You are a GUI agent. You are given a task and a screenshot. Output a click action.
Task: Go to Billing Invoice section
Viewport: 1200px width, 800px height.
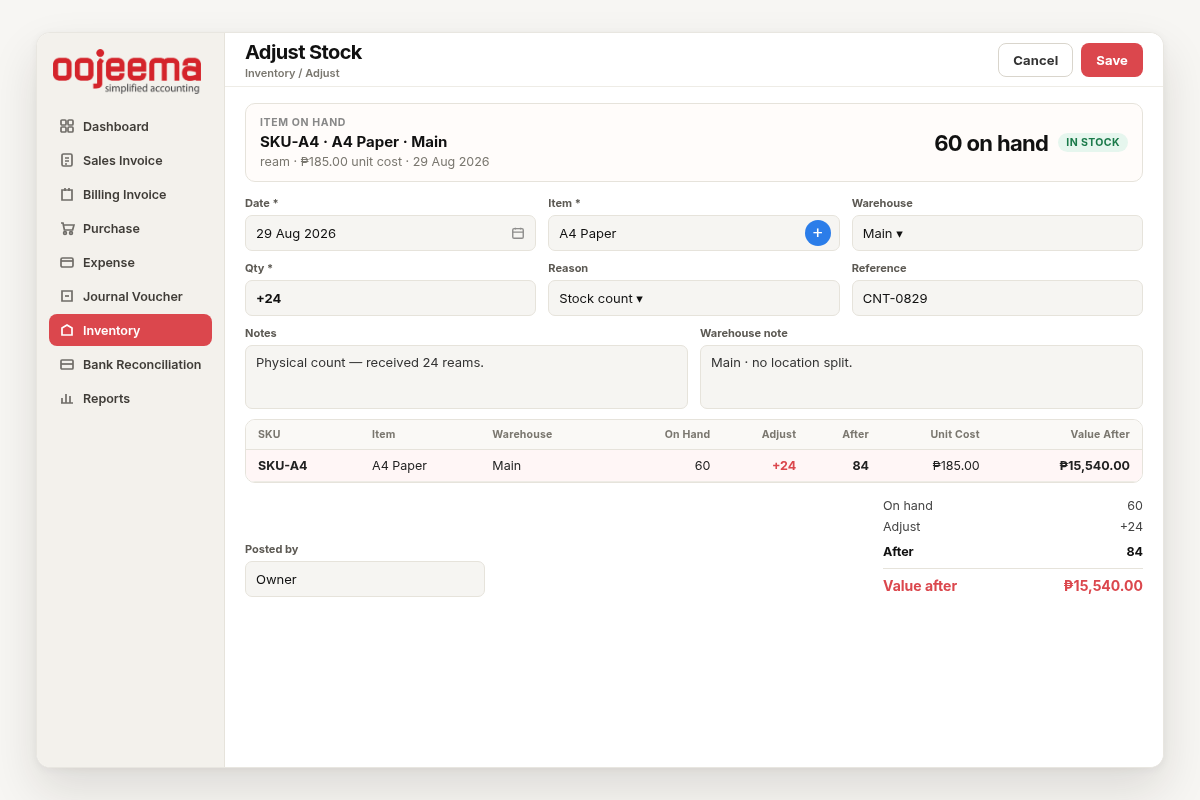click(x=130, y=194)
